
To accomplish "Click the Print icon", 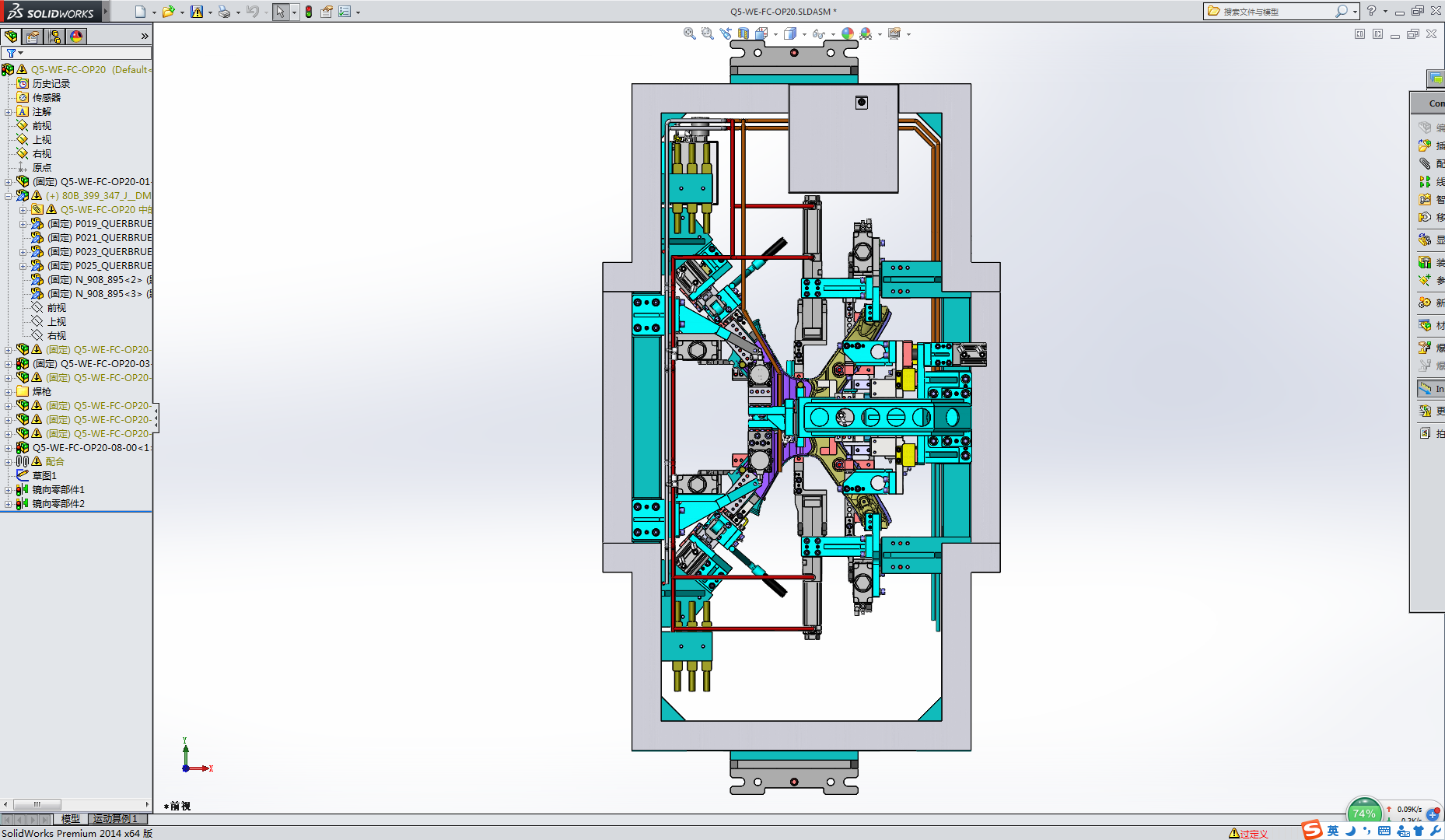I will tap(224, 12).
